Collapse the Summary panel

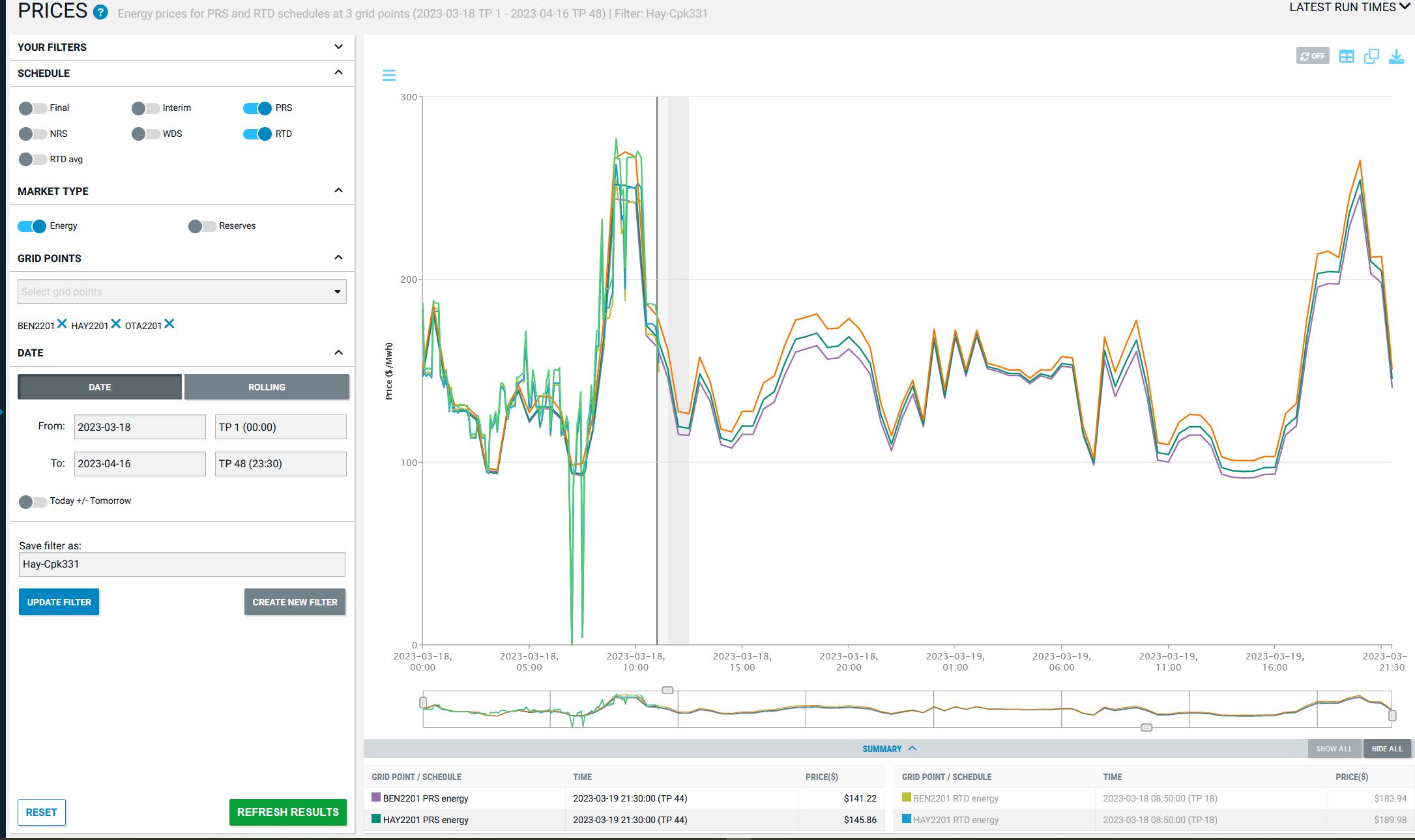889,749
